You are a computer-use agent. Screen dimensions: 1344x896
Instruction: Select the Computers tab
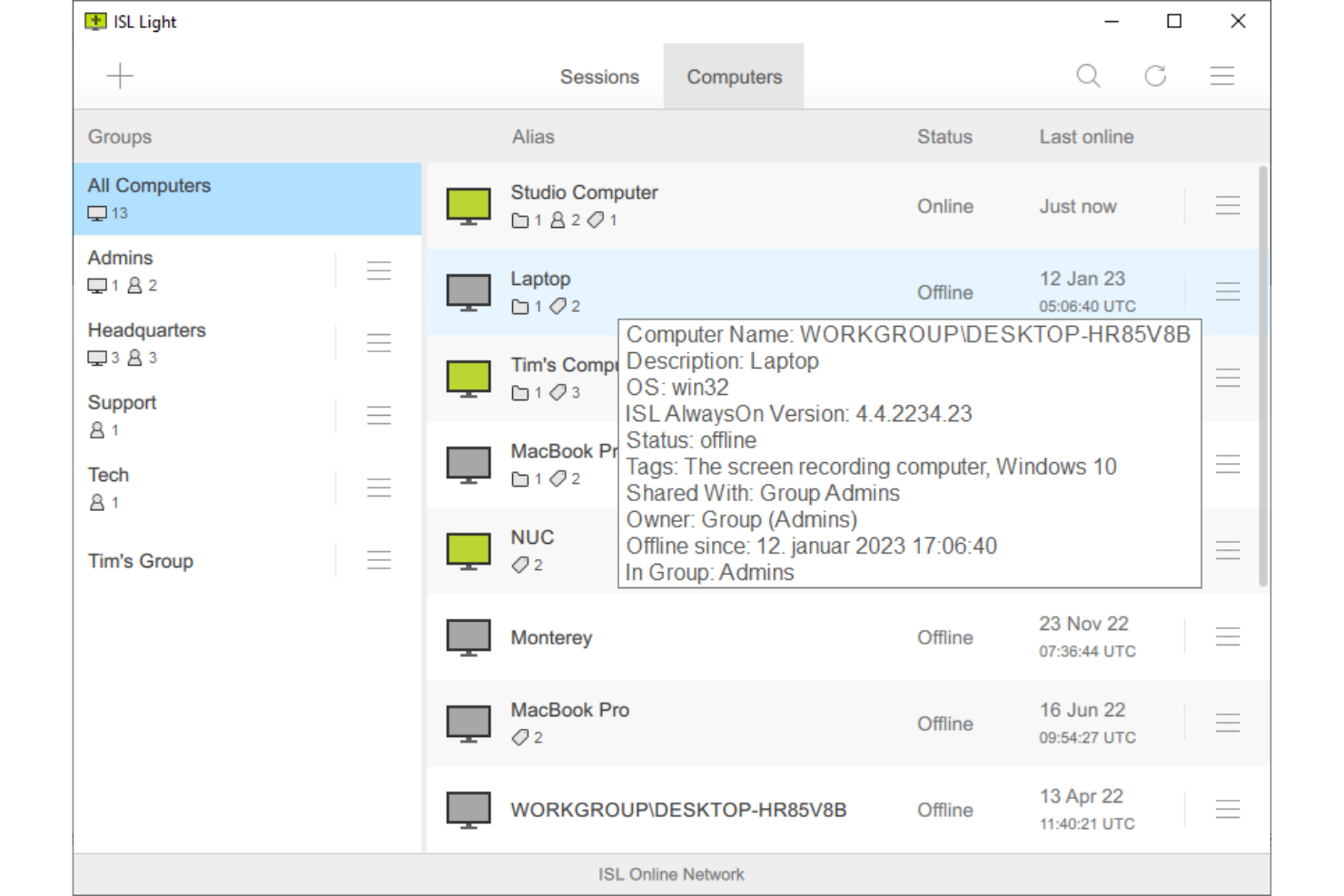(733, 76)
